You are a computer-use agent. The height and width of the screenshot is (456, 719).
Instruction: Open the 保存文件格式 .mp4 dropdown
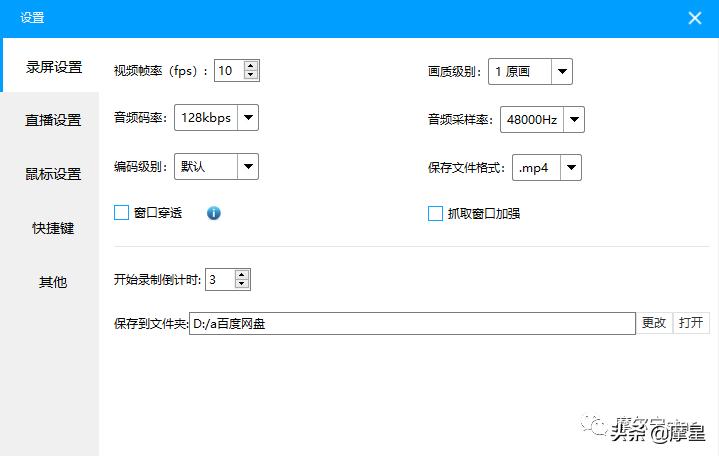click(x=547, y=167)
